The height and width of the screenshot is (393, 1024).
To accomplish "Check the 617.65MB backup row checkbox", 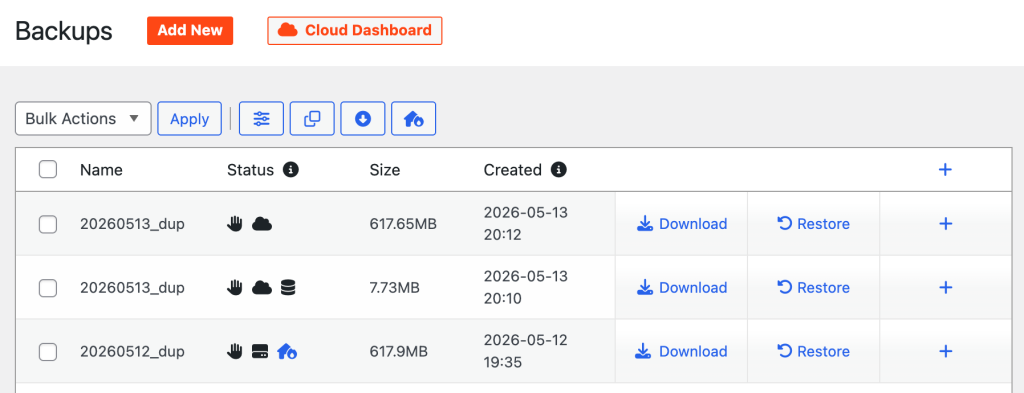I will click(48, 224).
